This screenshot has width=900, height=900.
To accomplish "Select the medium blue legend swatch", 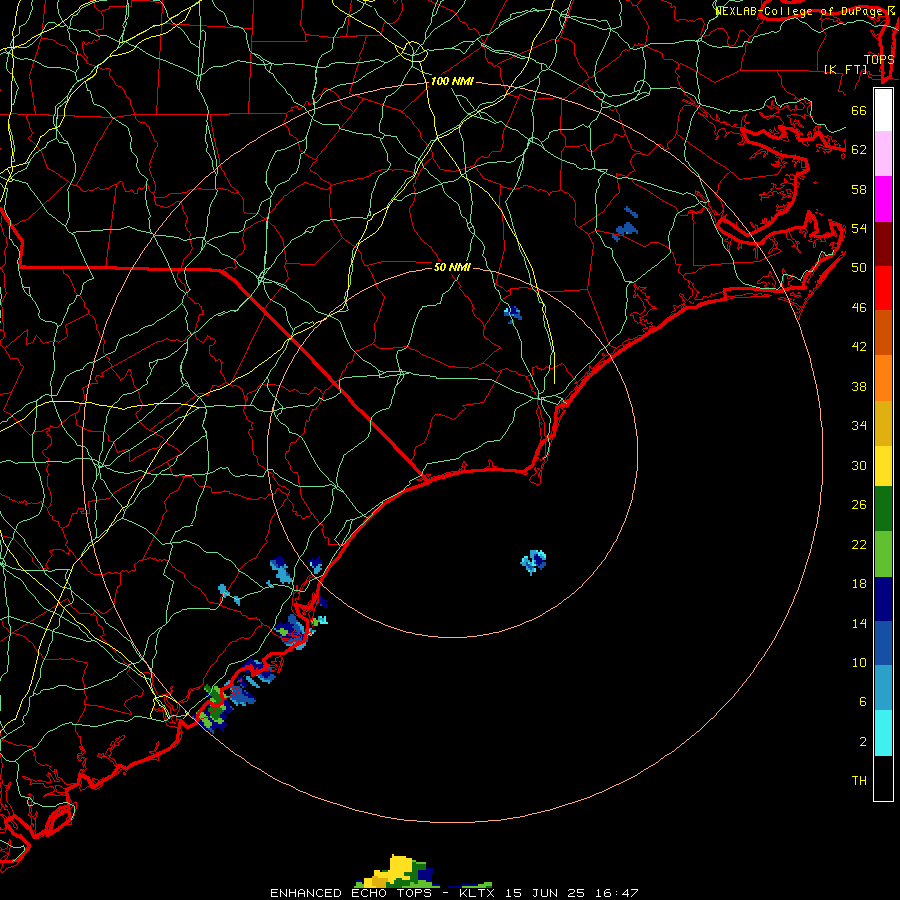I will click(x=883, y=643).
